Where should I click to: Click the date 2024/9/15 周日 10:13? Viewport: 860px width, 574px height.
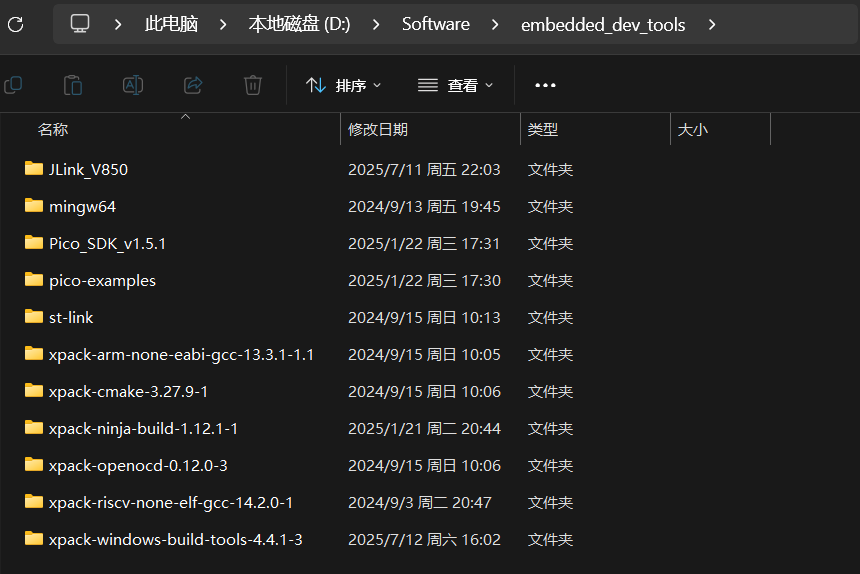pyautogui.click(x=424, y=317)
